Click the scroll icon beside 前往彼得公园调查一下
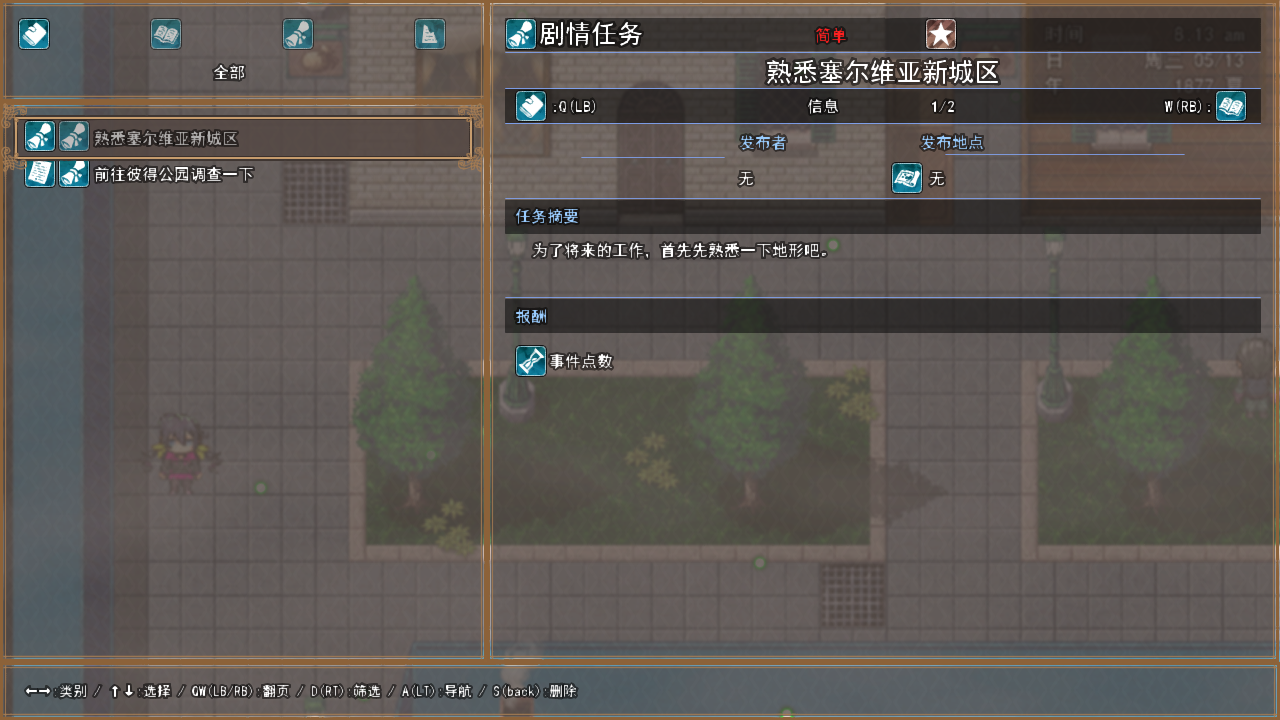Screen dimensions: 1280x720 pyautogui.click(x=74, y=173)
